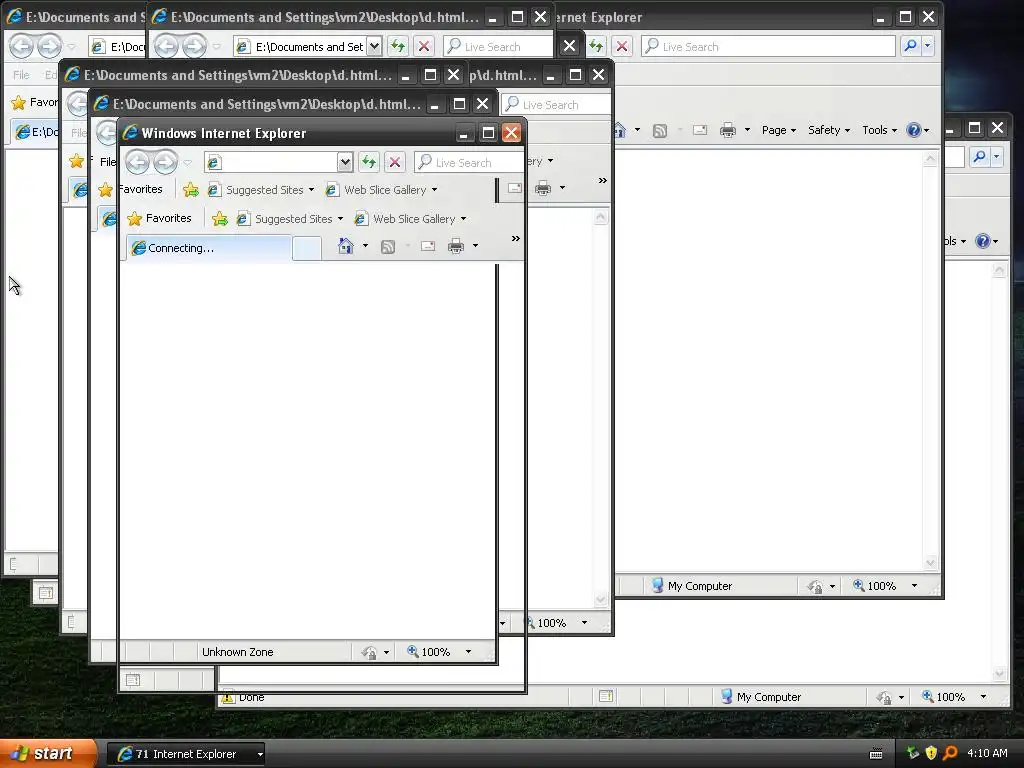Click Add to Favorites Bar star next to fully visible Favorites button
Viewport: 1024px width, 768px height.
[x=220, y=219]
